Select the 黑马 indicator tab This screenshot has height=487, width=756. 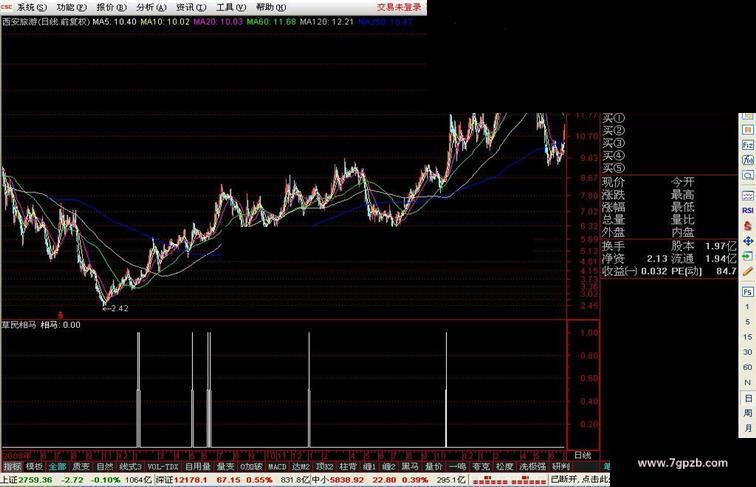pos(410,466)
